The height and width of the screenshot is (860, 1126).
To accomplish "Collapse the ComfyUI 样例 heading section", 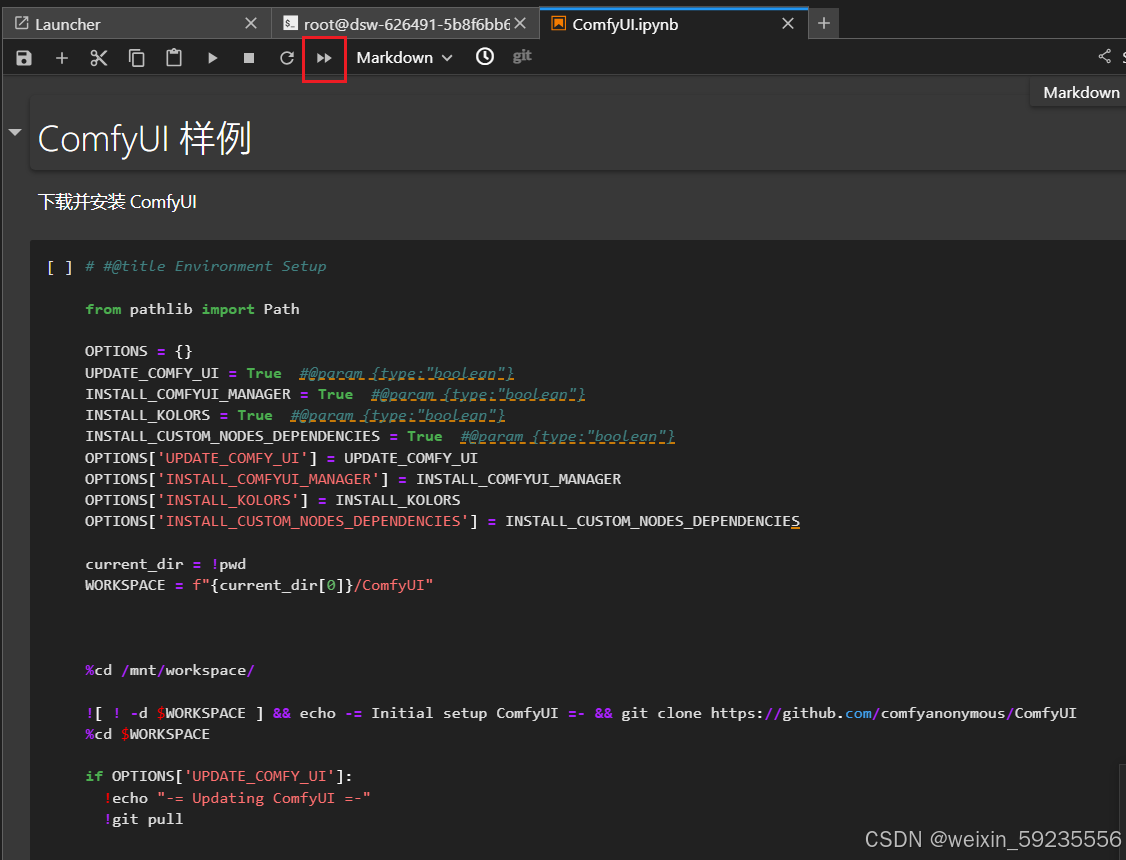I will (x=15, y=132).
